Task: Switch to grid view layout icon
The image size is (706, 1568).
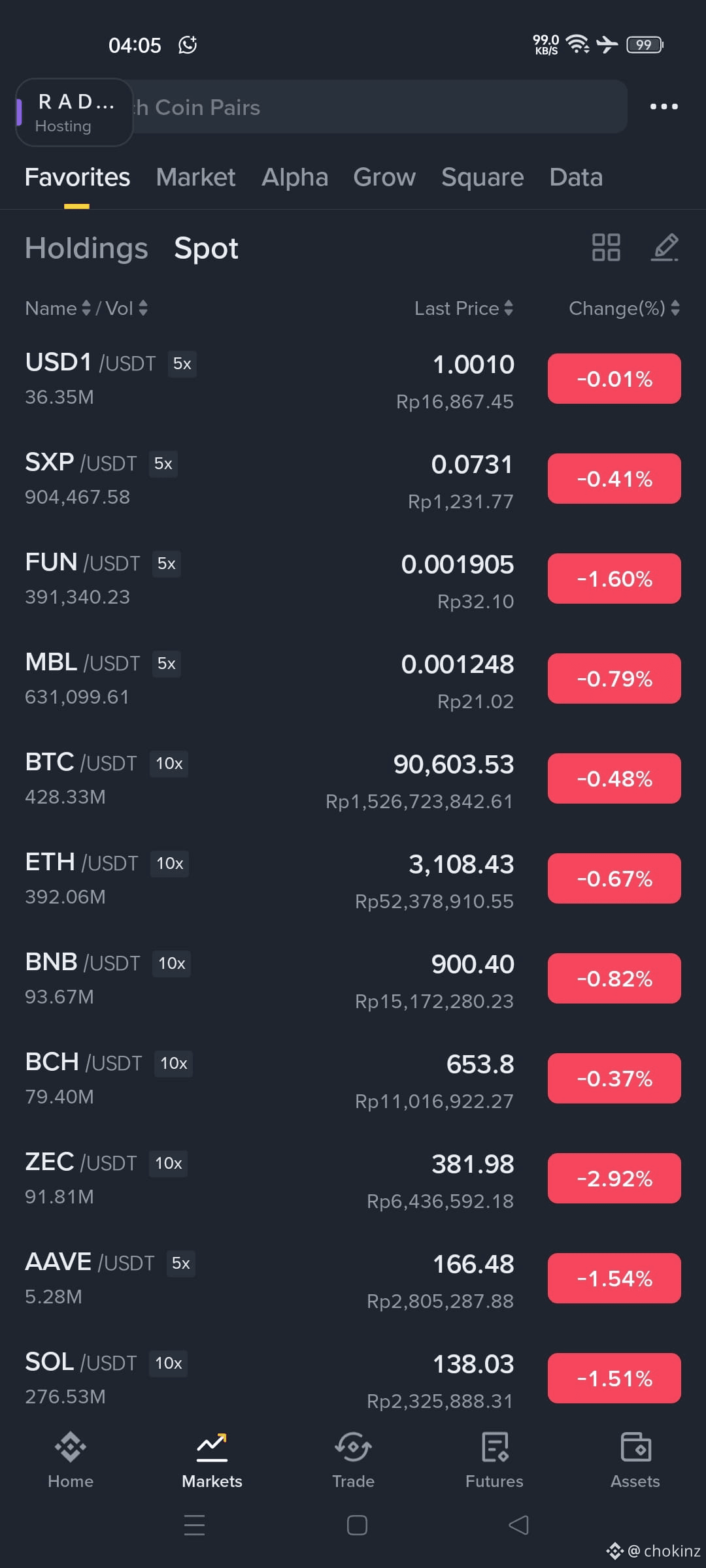Action: [x=606, y=248]
